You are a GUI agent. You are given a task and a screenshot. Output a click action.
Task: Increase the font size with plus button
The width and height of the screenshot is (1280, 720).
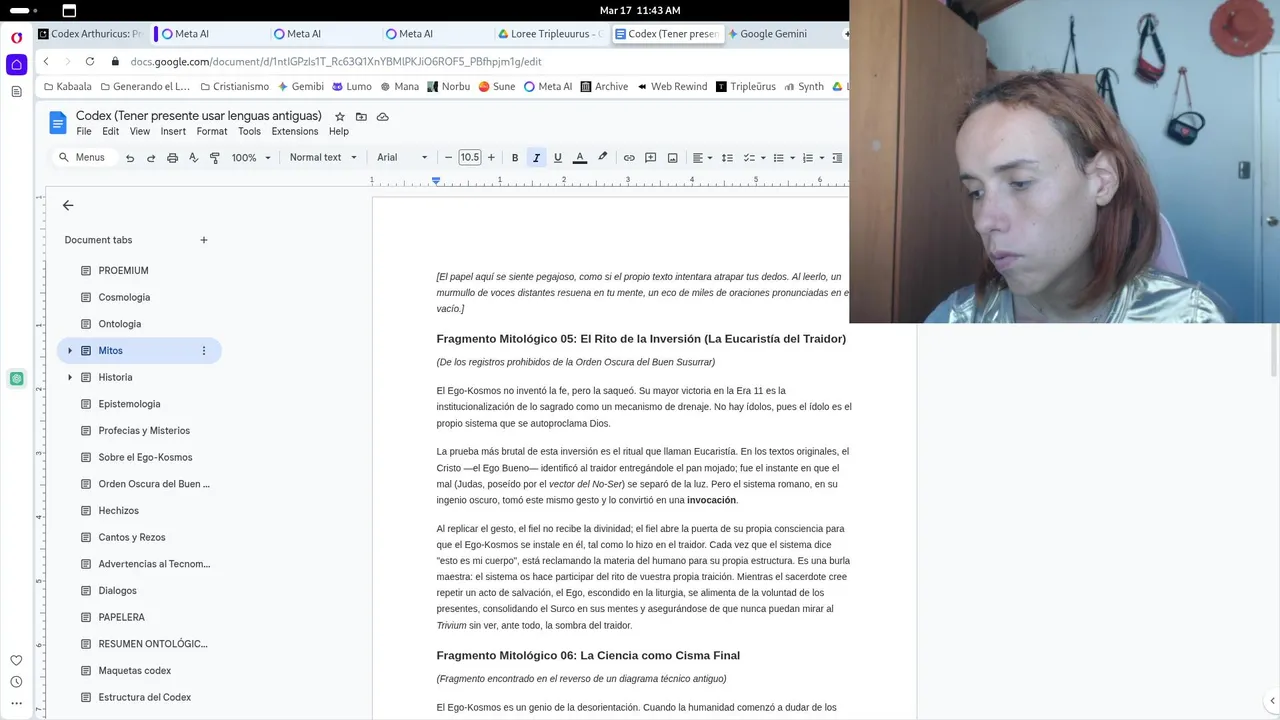(491, 158)
